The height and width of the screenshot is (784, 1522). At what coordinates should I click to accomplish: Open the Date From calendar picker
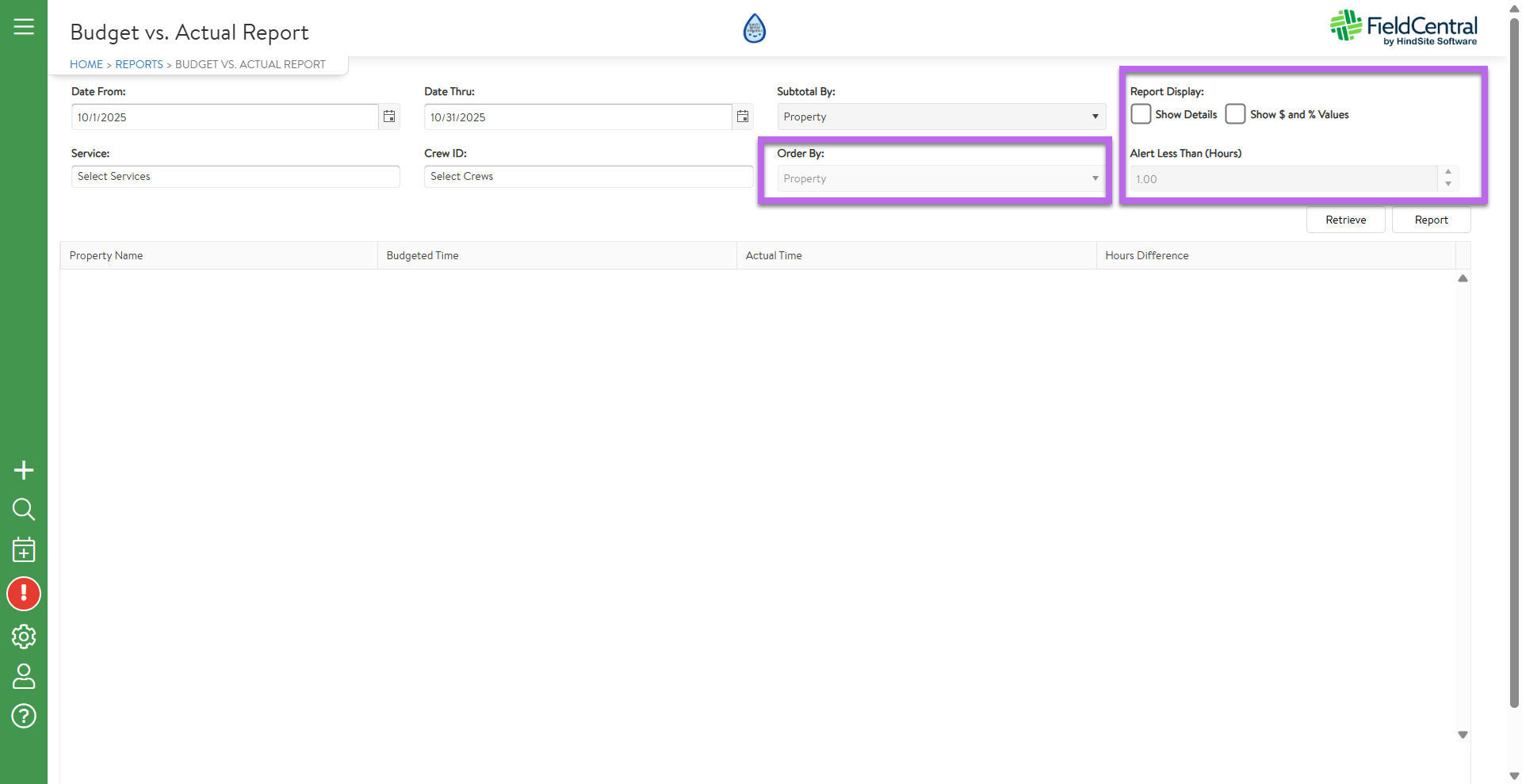[389, 117]
